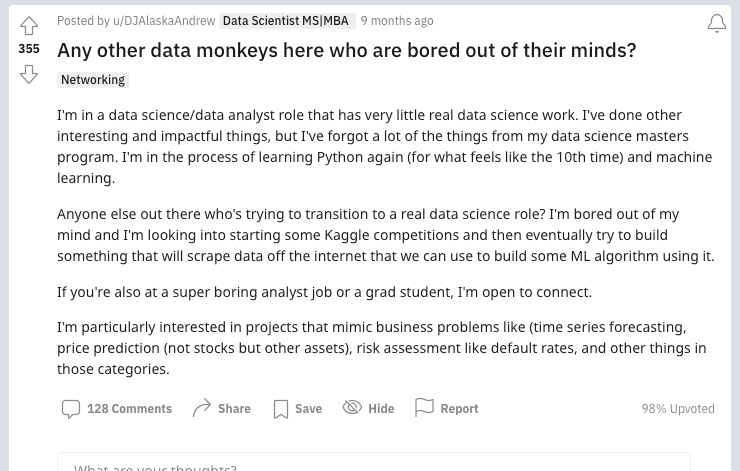Downvote the data monkeys post
740x471 pixels.
click(x=29, y=75)
